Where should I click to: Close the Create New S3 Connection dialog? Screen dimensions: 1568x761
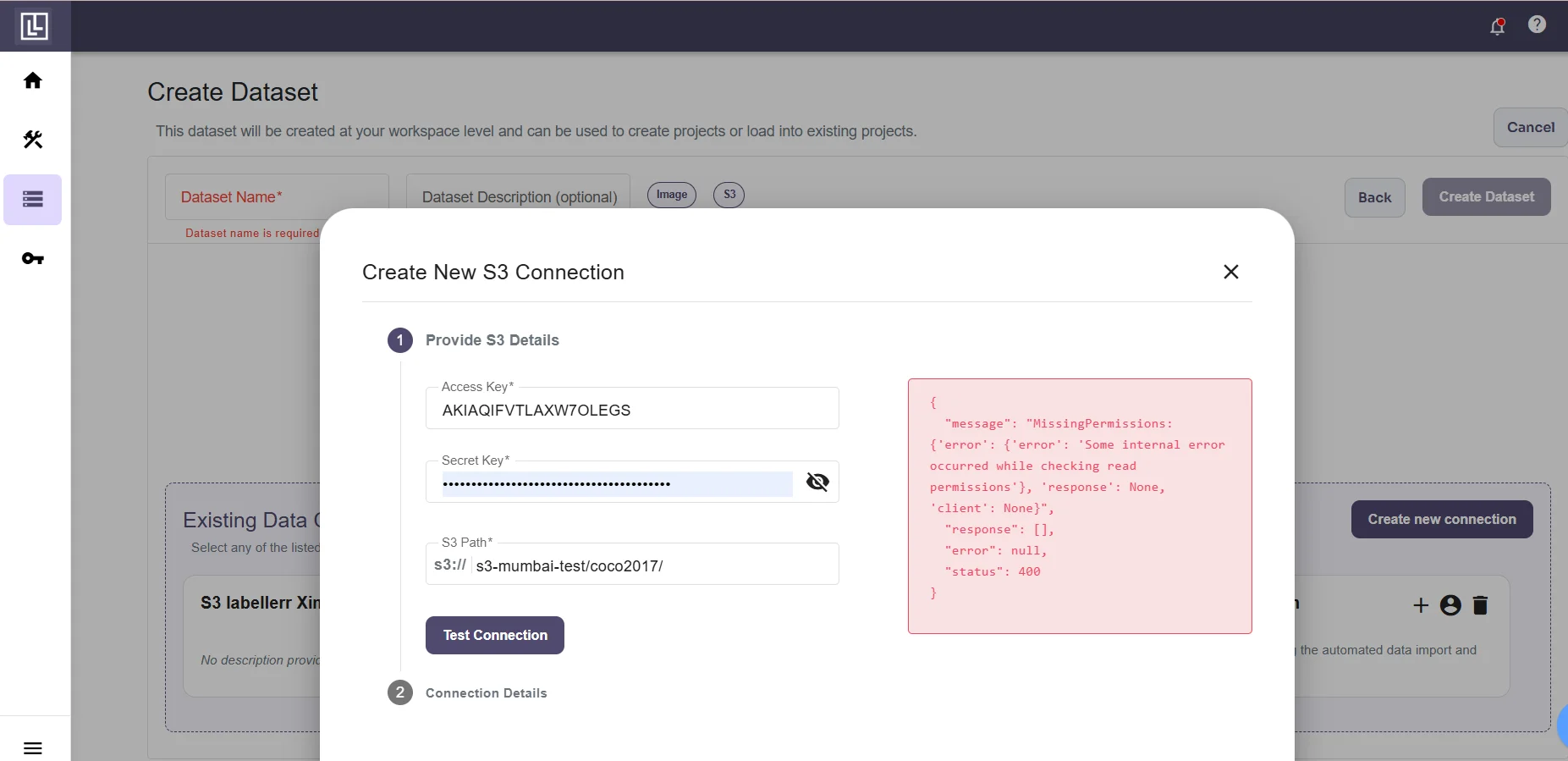pyautogui.click(x=1231, y=272)
